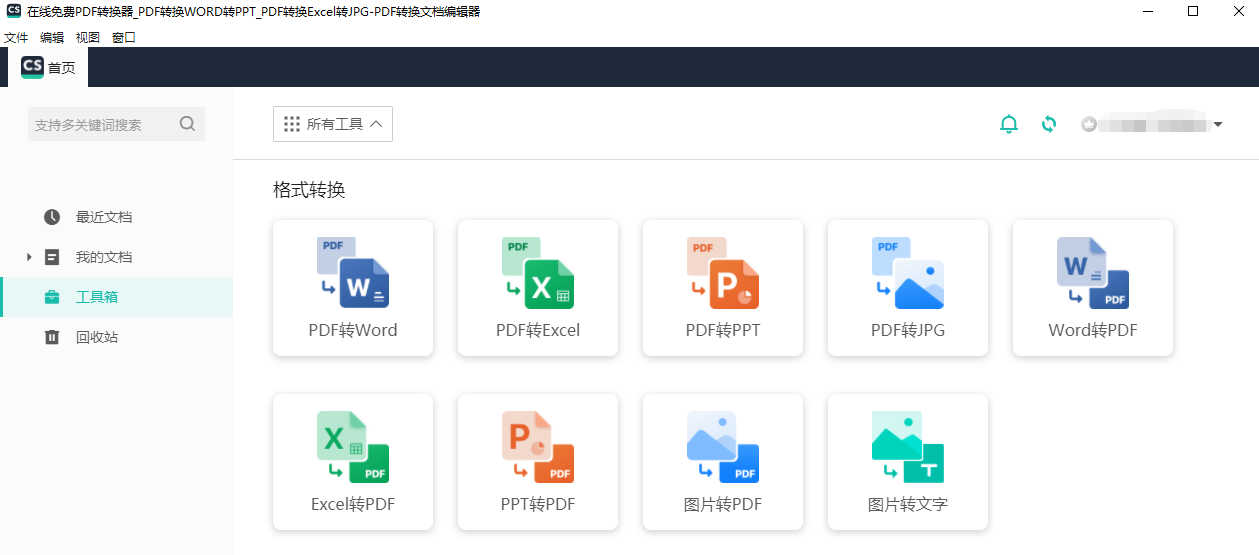Expand the 我的文档 tree arrow
The height and width of the screenshot is (555, 1259).
29,257
